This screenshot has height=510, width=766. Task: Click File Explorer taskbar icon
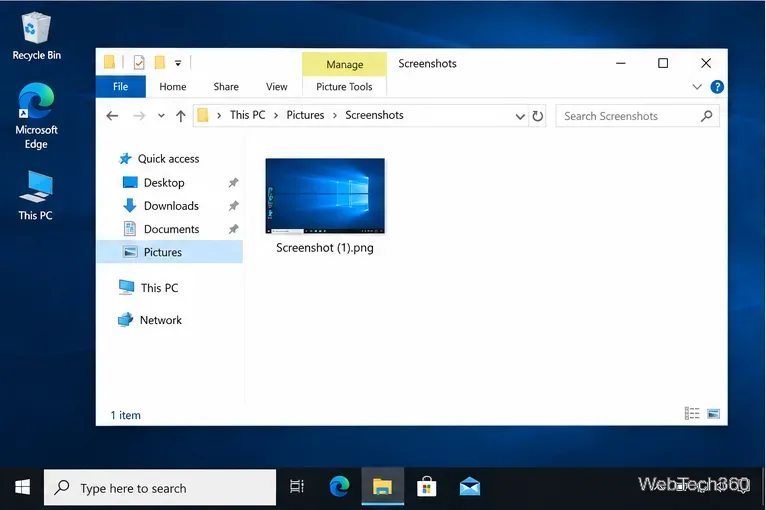point(383,487)
